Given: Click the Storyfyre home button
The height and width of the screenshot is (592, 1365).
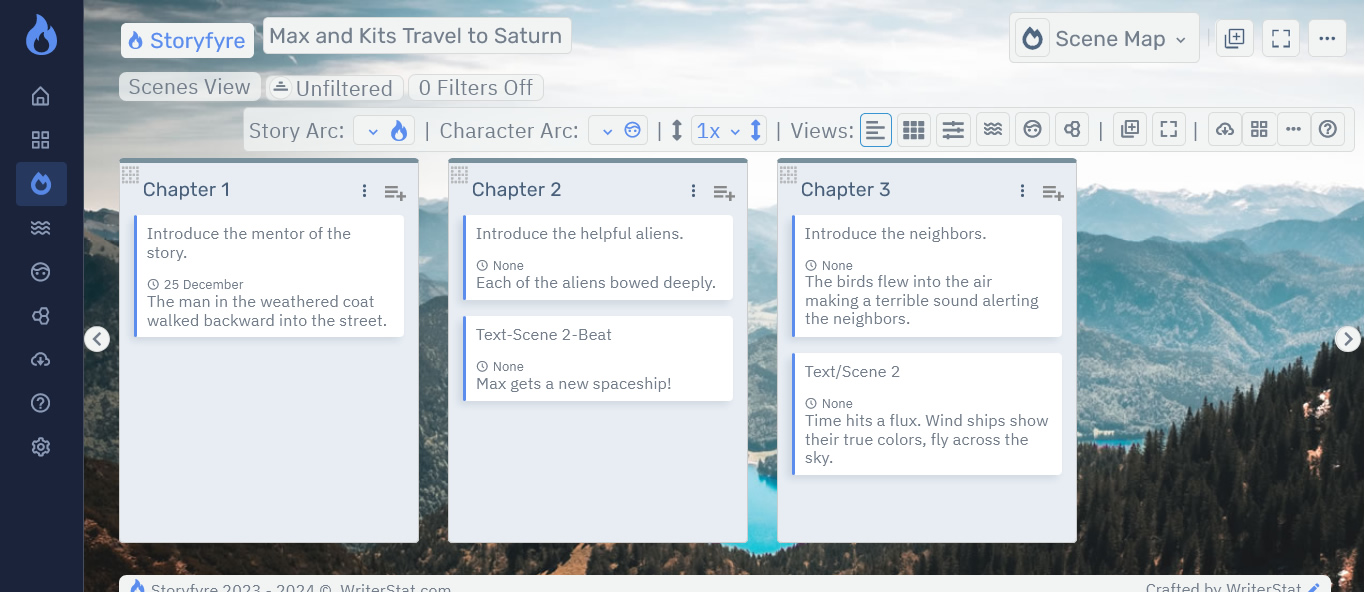Looking at the screenshot, I should pyautogui.click(x=187, y=40).
